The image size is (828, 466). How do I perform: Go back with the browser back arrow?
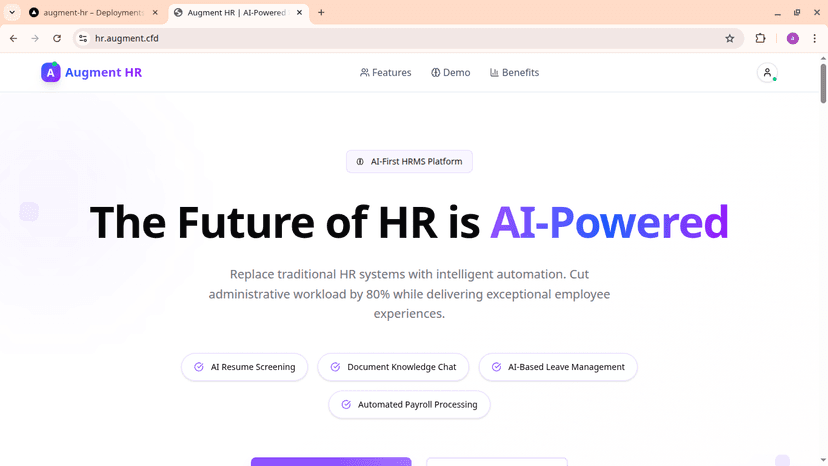click(13, 38)
